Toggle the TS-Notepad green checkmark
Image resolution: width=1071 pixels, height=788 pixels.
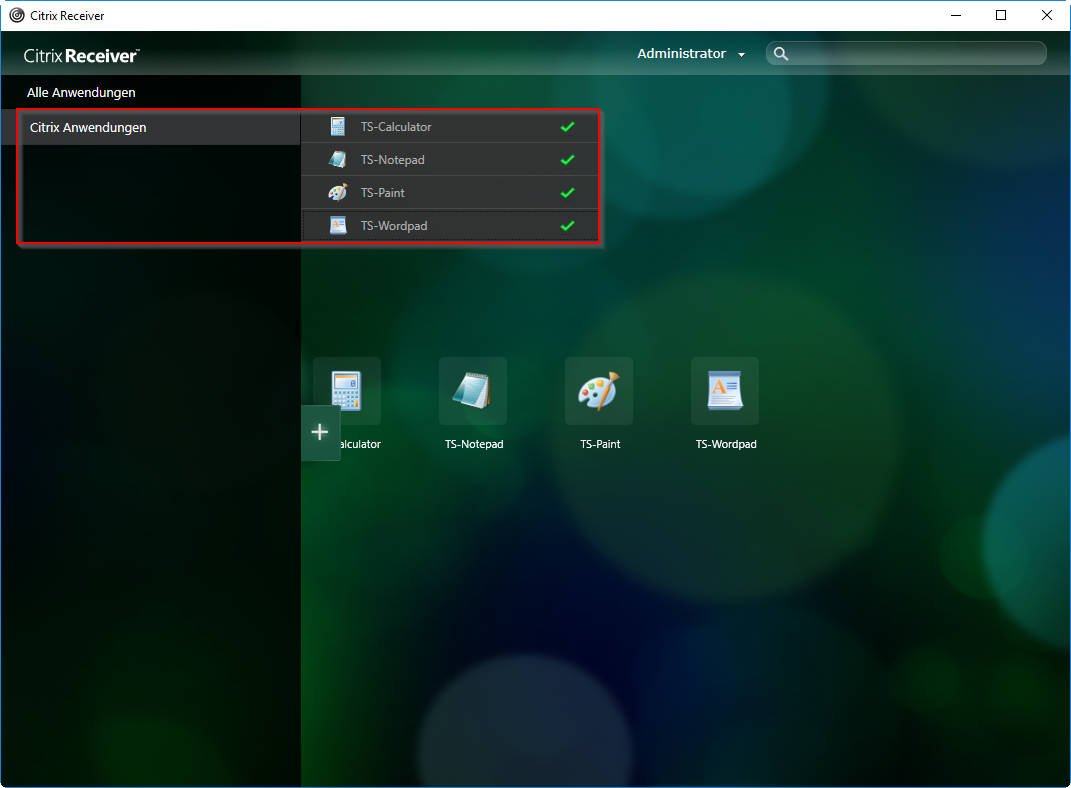pyautogui.click(x=568, y=160)
